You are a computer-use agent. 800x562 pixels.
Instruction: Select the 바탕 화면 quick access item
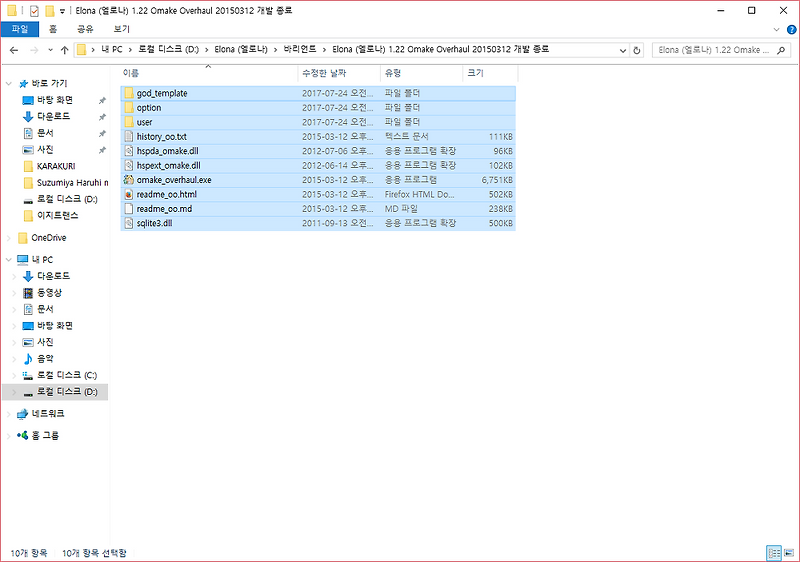(x=55, y=100)
